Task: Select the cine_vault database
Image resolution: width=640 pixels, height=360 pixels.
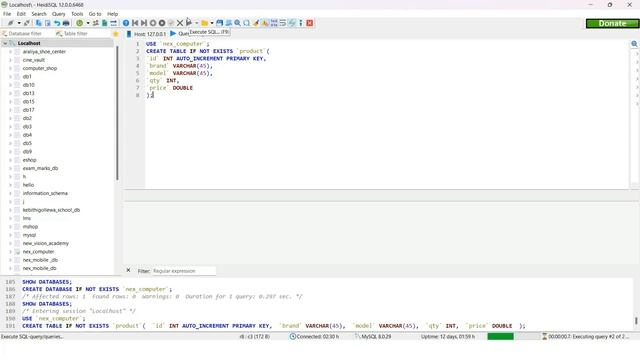Action: 34,60
